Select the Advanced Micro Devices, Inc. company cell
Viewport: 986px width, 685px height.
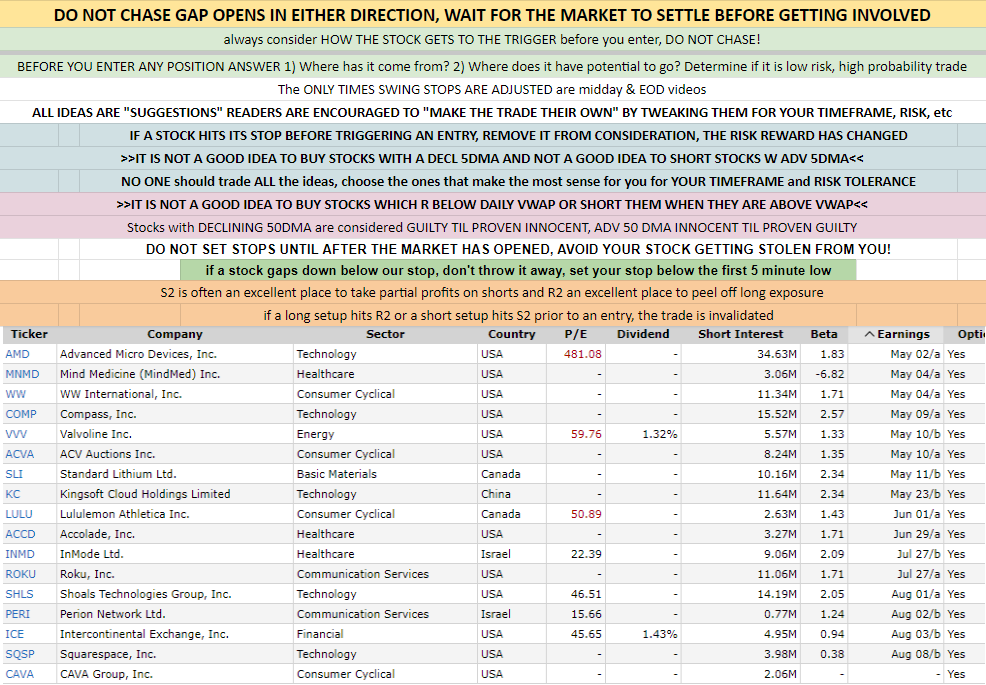[175, 354]
